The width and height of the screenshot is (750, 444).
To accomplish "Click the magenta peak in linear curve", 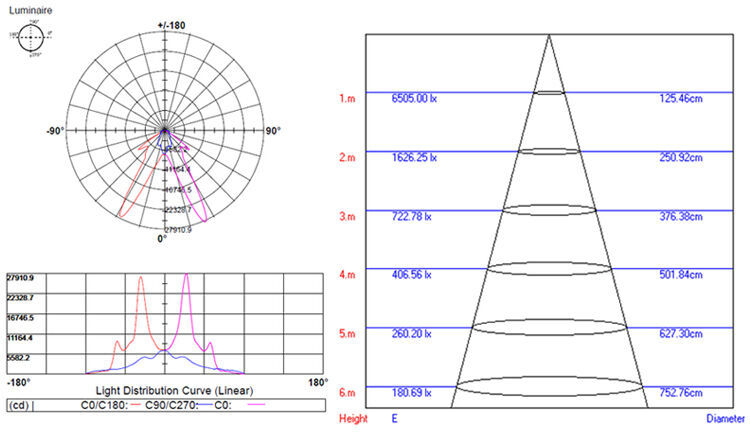I will pyautogui.click(x=186, y=279).
